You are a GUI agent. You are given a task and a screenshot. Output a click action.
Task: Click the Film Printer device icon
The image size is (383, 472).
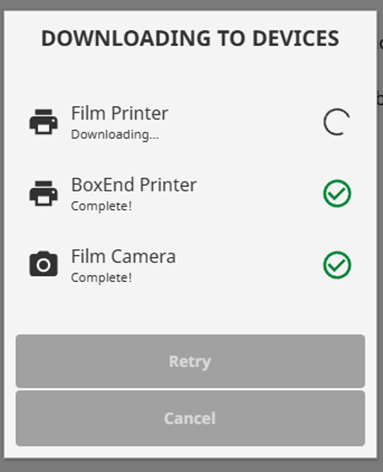point(43,122)
